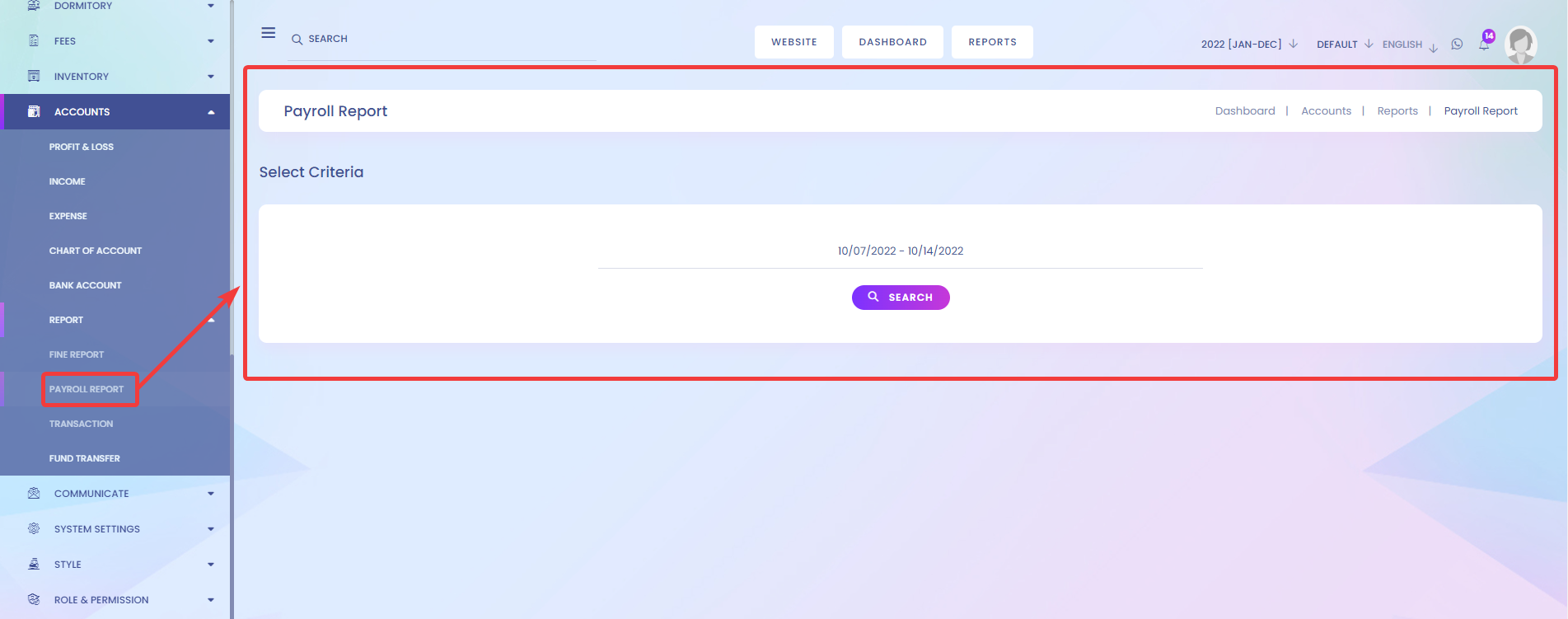The width and height of the screenshot is (1568, 619).
Task: Expand the Style menu arrow
Action: [x=211, y=565]
